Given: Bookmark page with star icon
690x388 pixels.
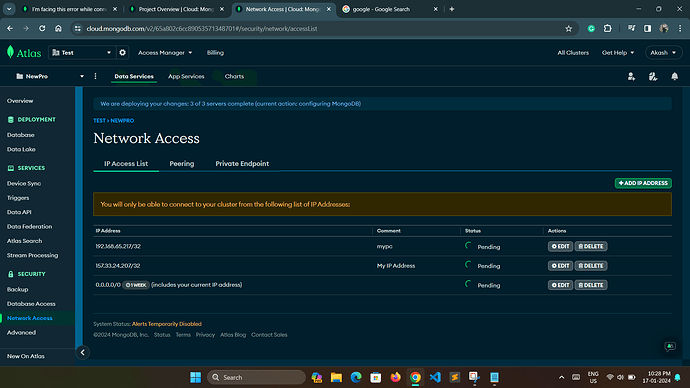Looking at the screenshot, I should [568, 29].
